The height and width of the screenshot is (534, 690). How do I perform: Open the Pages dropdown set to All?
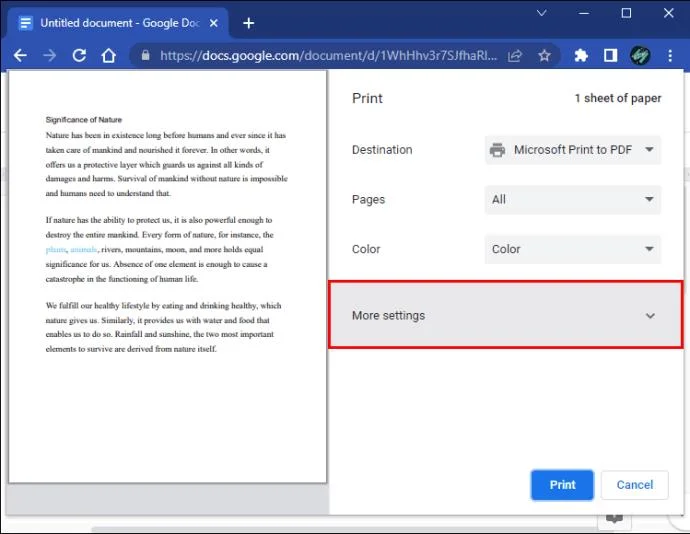[573, 199]
